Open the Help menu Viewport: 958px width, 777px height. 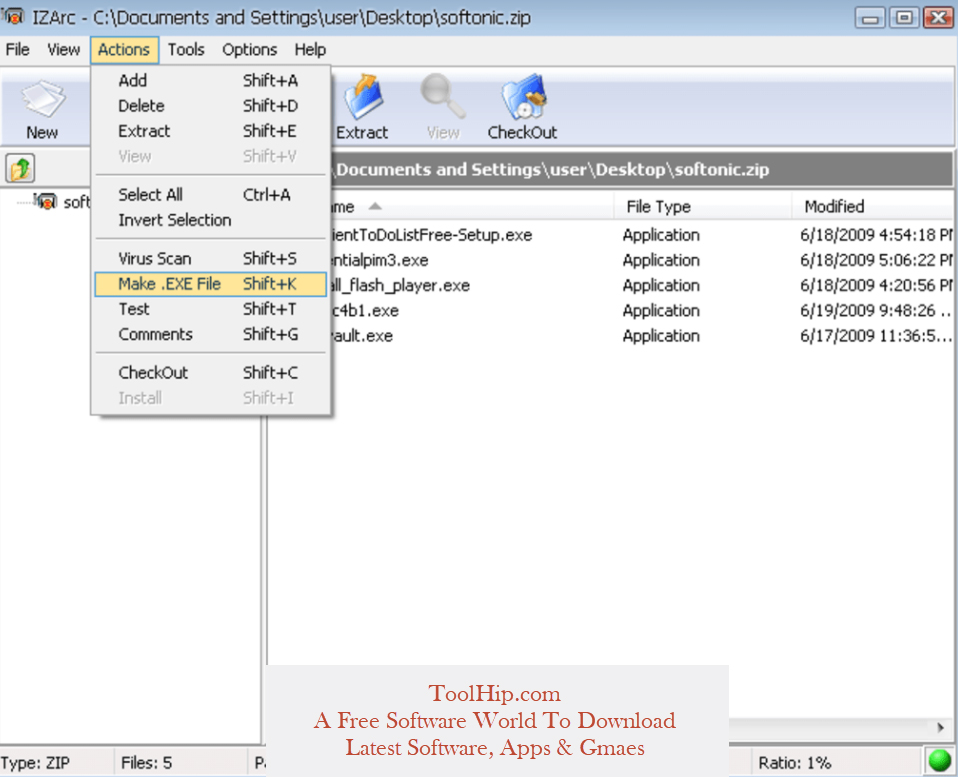pos(310,49)
